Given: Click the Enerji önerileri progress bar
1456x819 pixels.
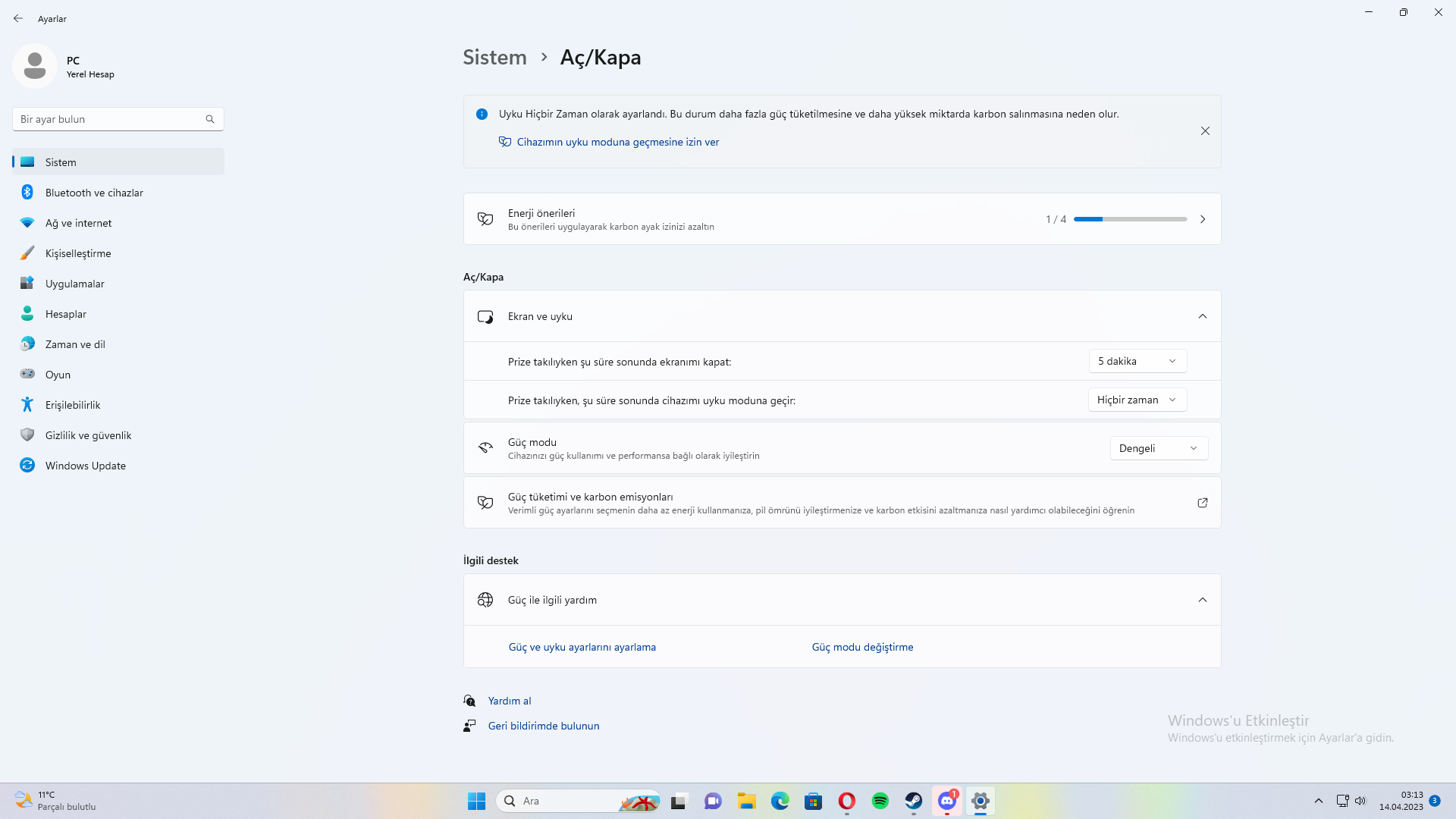Looking at the screenshot, I should point(1130,219).
